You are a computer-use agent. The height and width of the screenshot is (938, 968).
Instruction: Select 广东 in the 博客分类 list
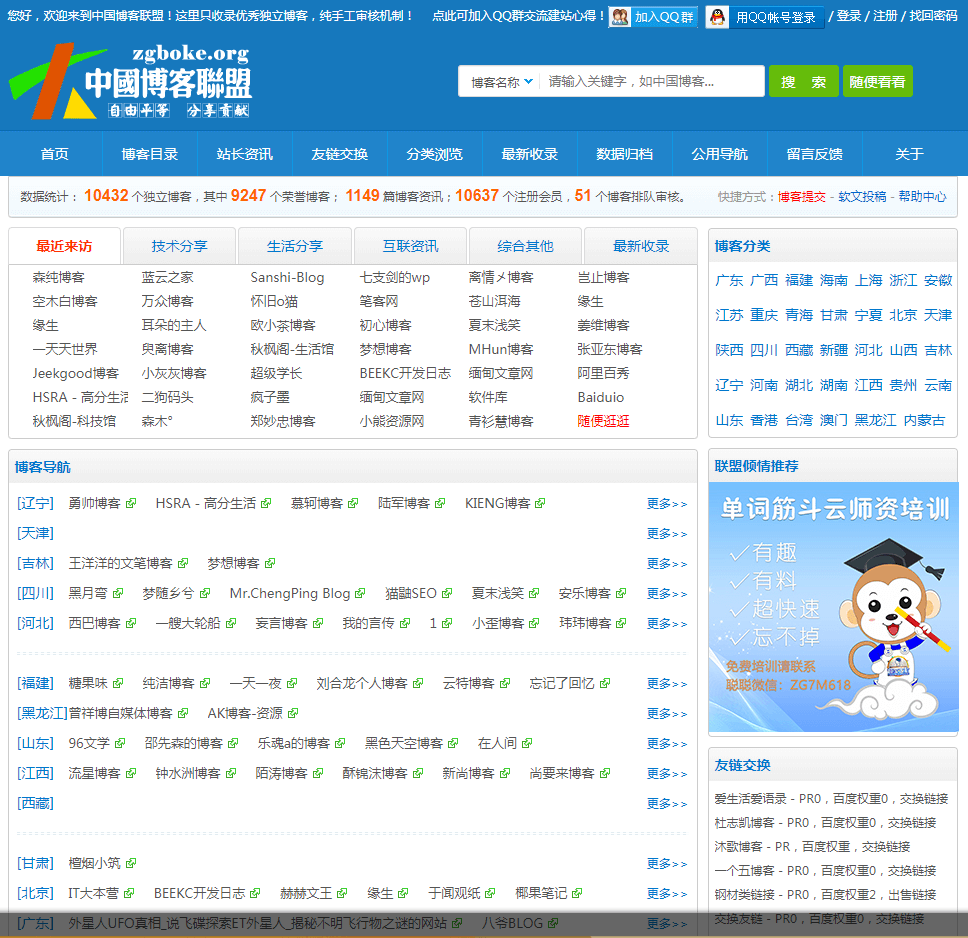(729, 280)
